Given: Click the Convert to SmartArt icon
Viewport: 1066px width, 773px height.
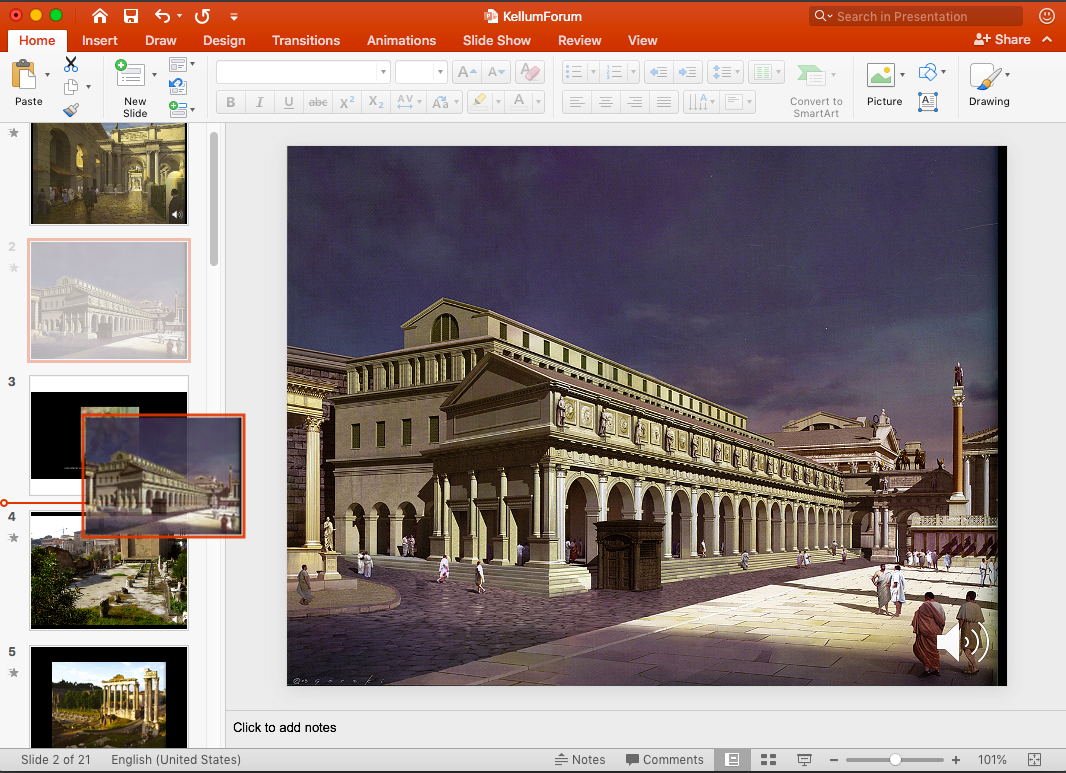Looking at the screenshot, I should (811, 75).
